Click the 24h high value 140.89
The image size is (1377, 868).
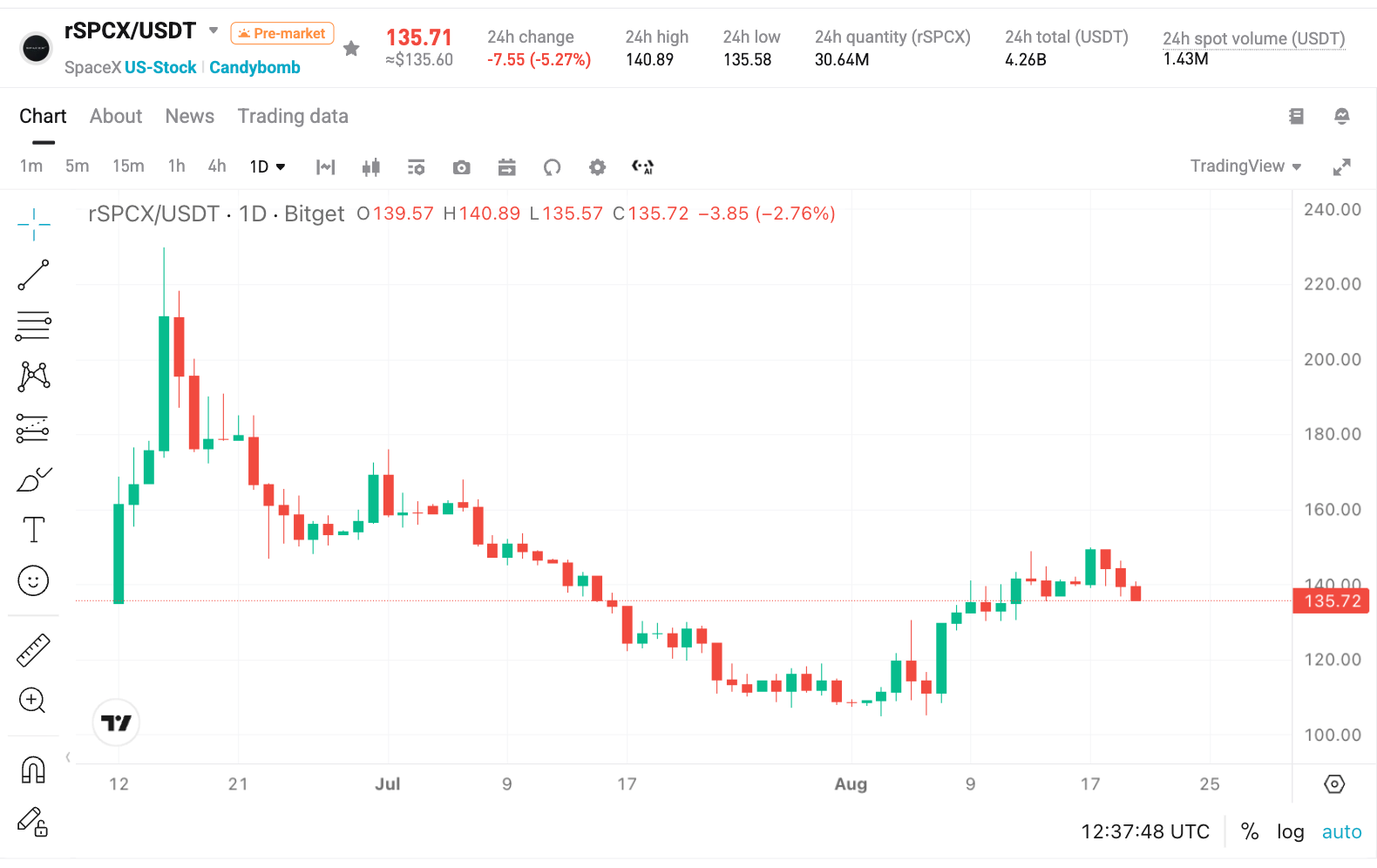(x=650, y=59)
